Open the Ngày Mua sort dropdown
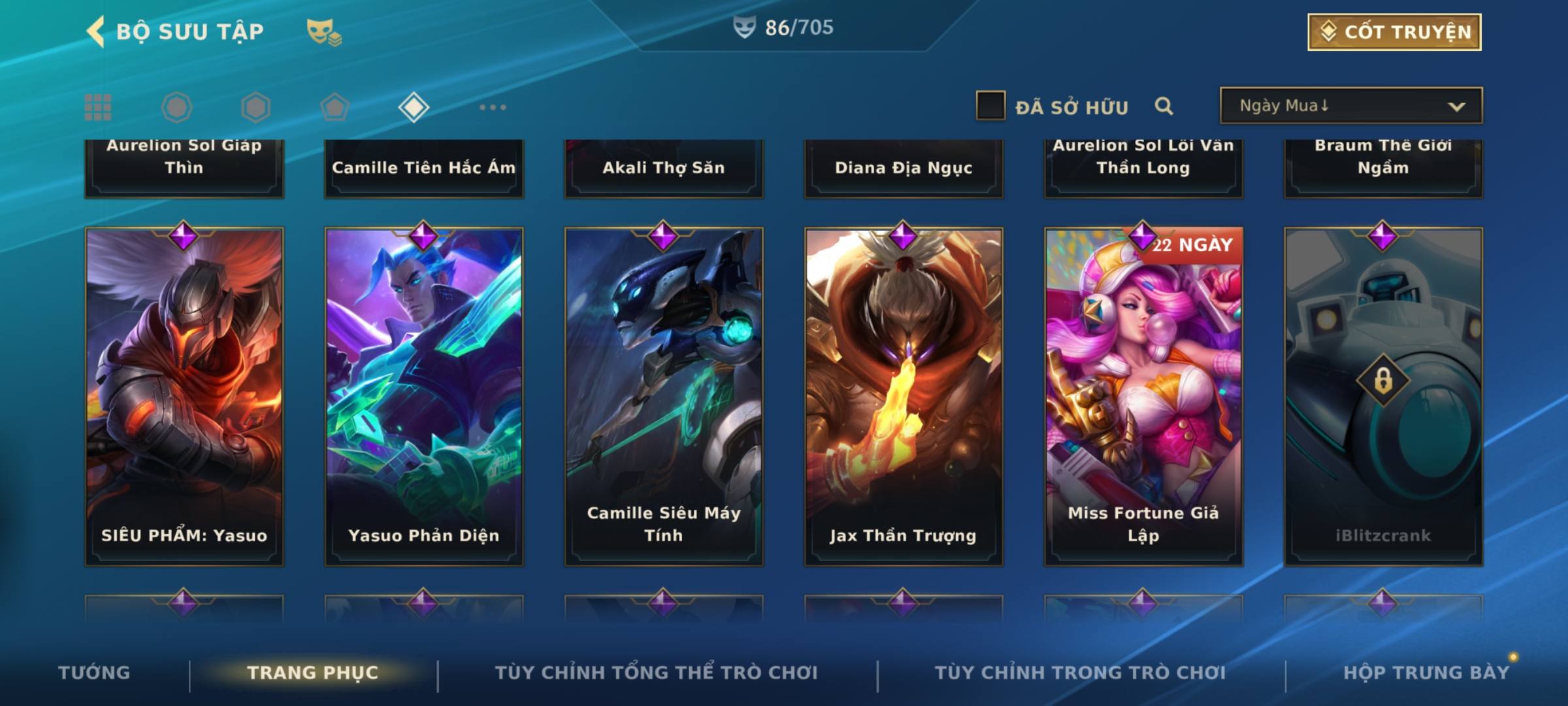This screenshot has height=706, width=1568. [1351, 105]
